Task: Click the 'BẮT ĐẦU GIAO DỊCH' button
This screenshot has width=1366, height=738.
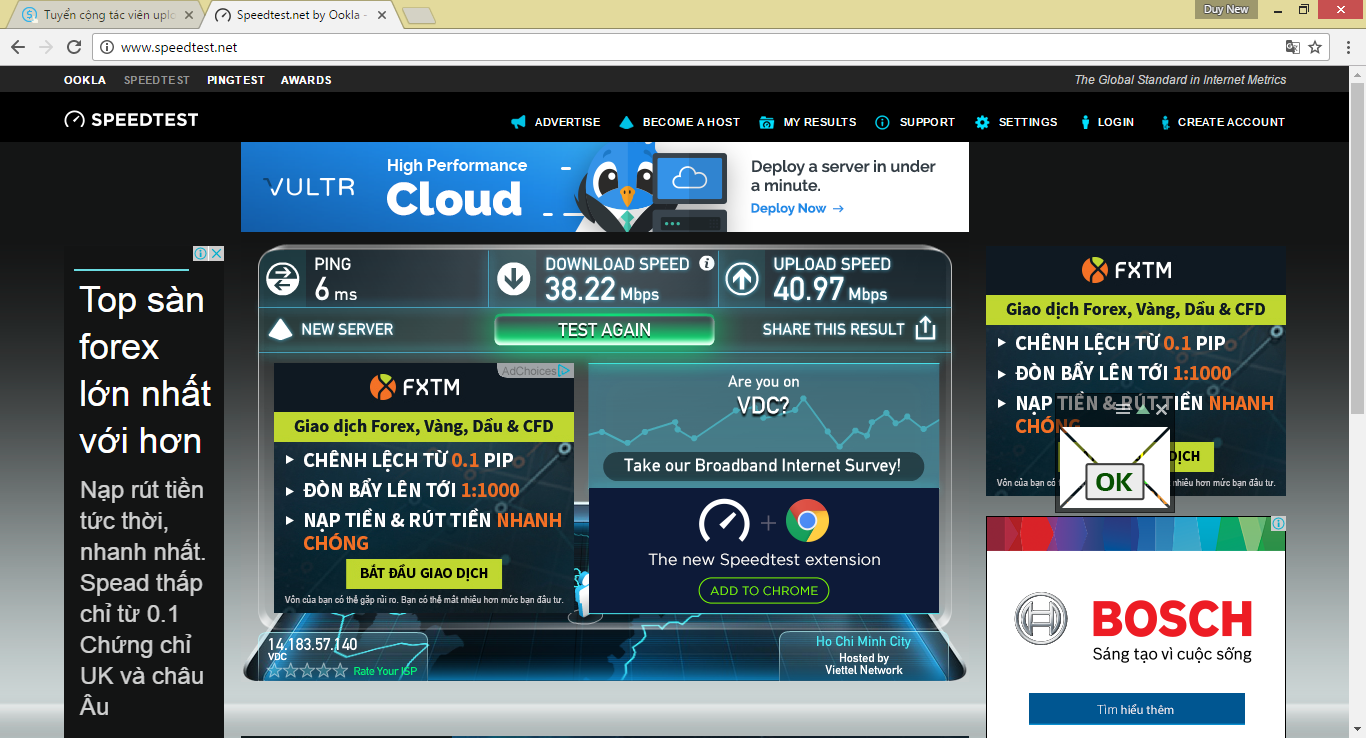Action: [424, 573]
